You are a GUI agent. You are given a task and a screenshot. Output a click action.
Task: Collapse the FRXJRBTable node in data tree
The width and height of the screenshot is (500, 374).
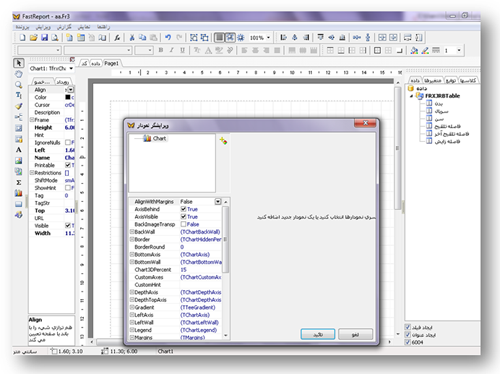point(412,96)
